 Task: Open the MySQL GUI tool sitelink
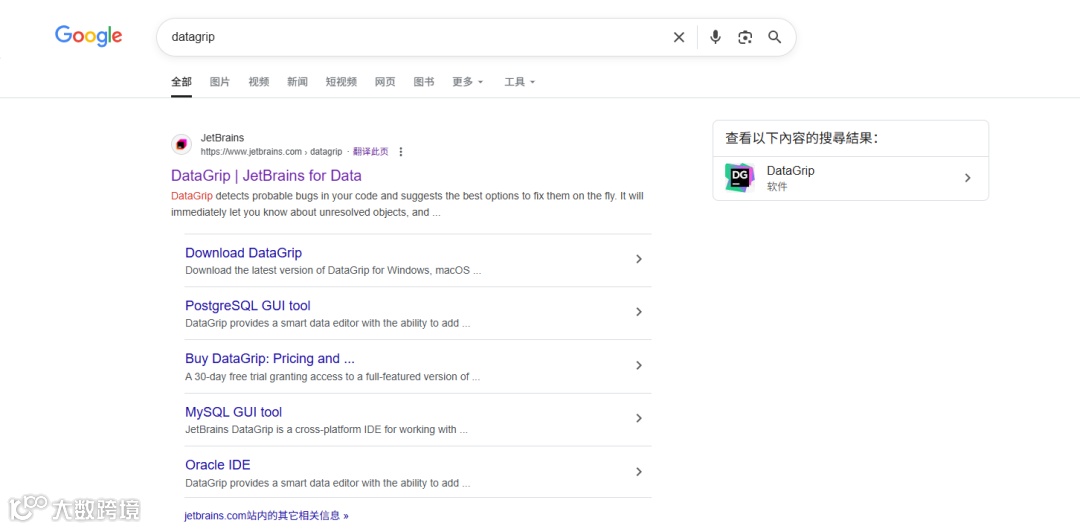click(x=233, y=412)
